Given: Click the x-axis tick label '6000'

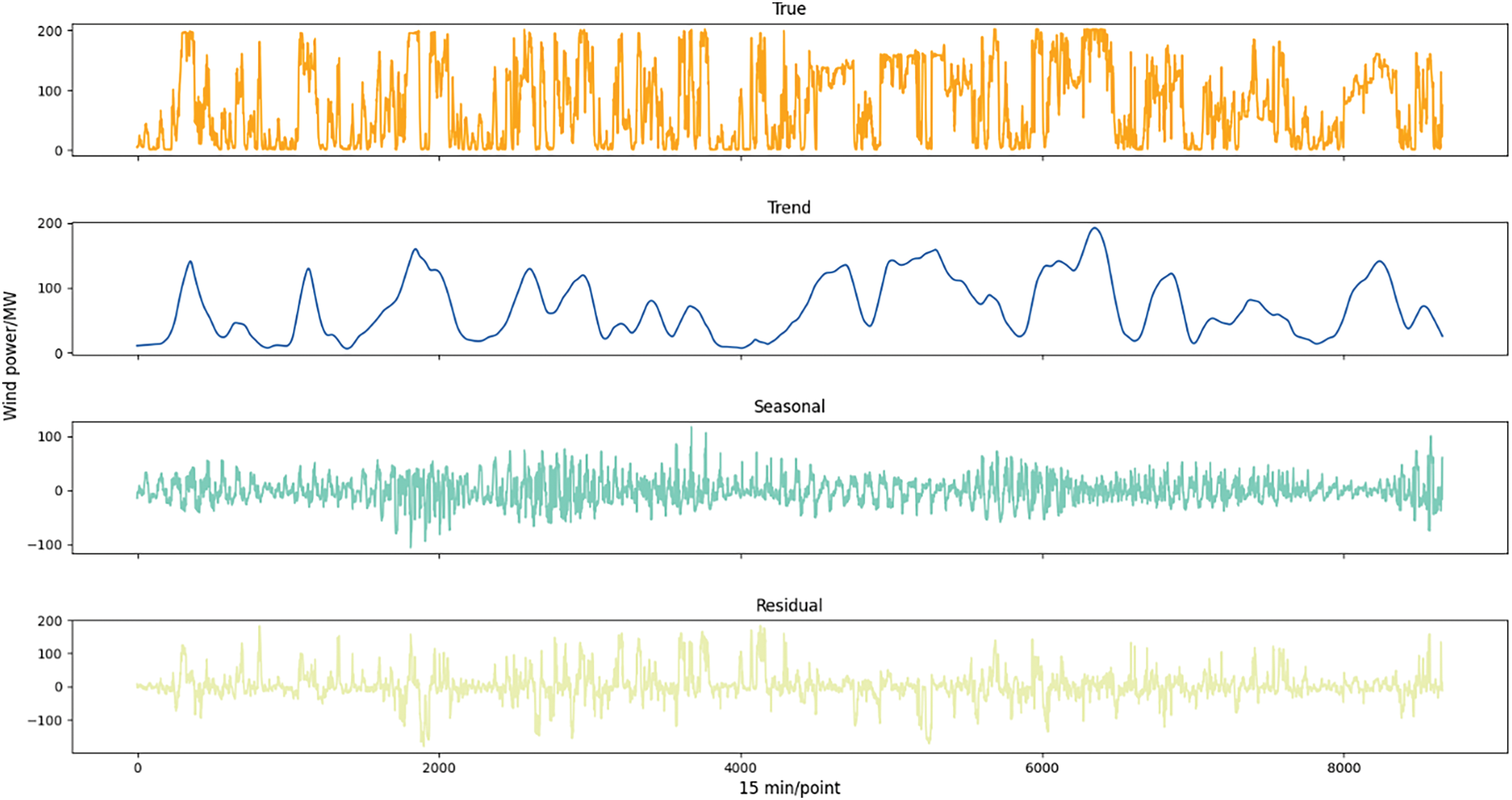Looking at the screenshot, I should (x=1042, y=768).
